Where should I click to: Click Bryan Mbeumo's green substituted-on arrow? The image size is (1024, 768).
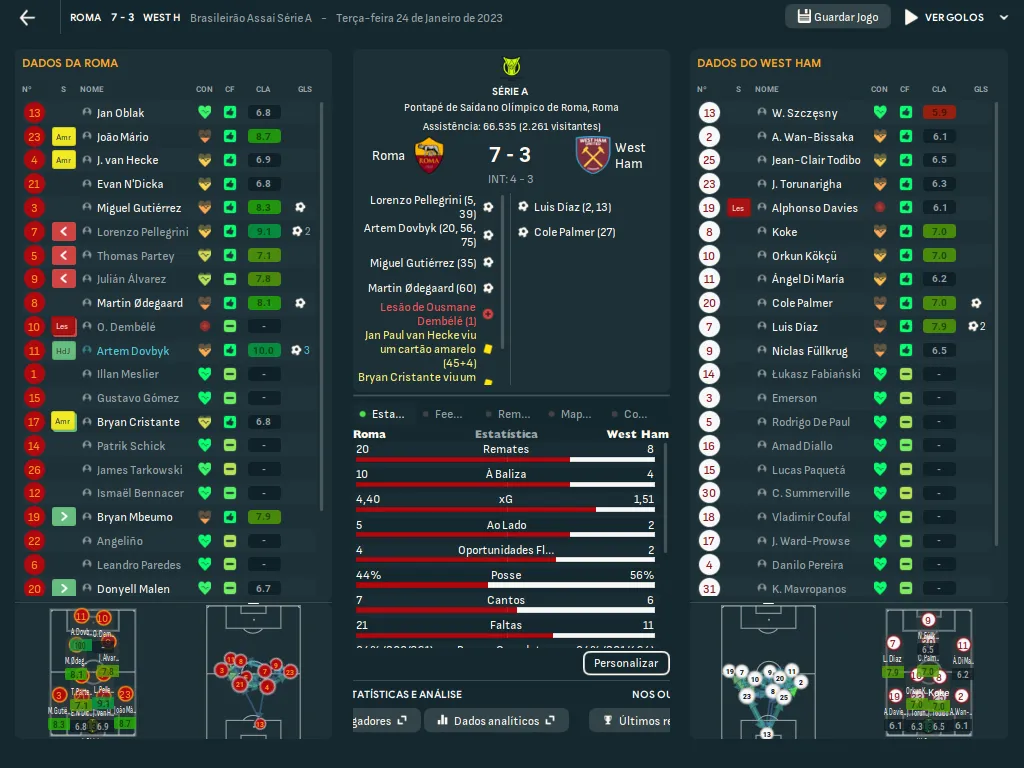[x=64, y=517]
